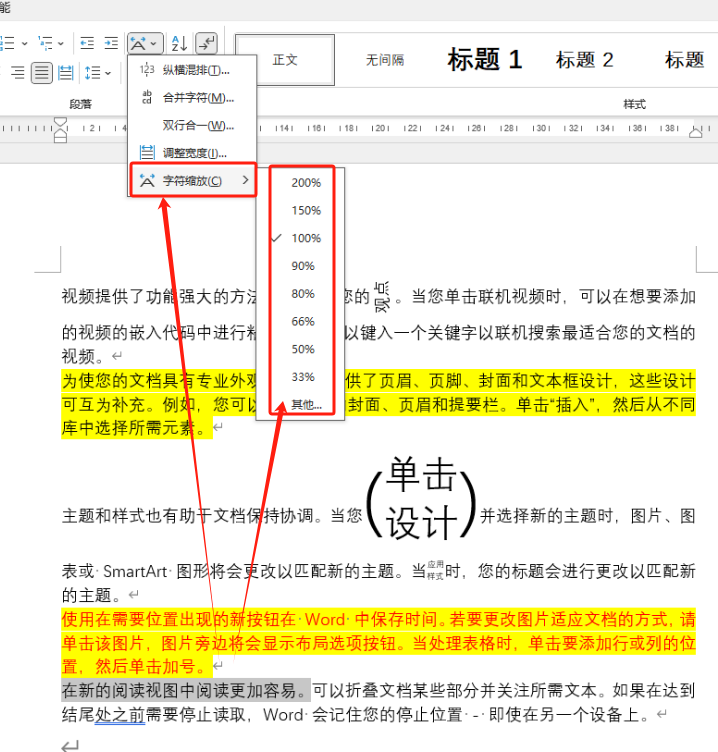
Task: Set character scaling to 200%
Action: 306,183
